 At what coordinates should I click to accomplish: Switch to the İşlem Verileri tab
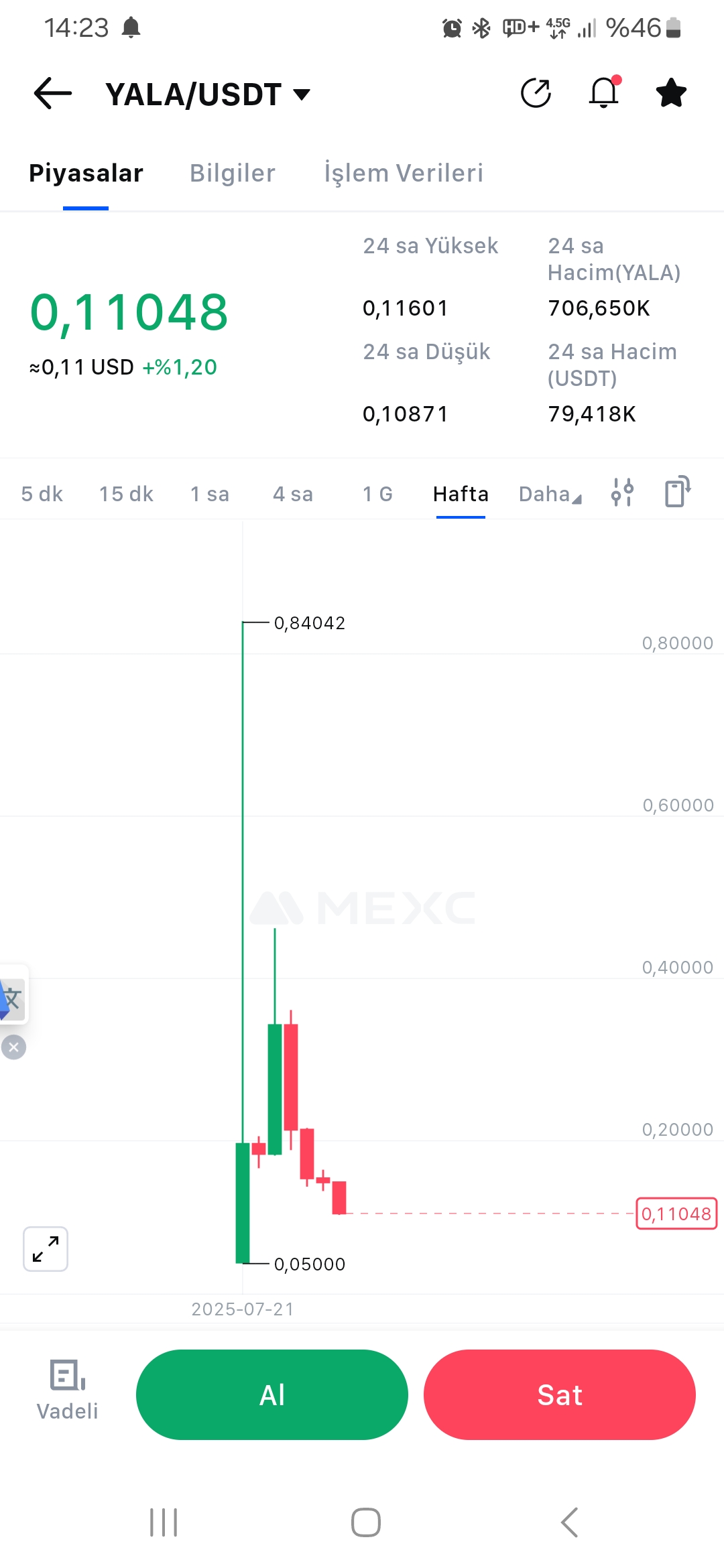(404, 173)
